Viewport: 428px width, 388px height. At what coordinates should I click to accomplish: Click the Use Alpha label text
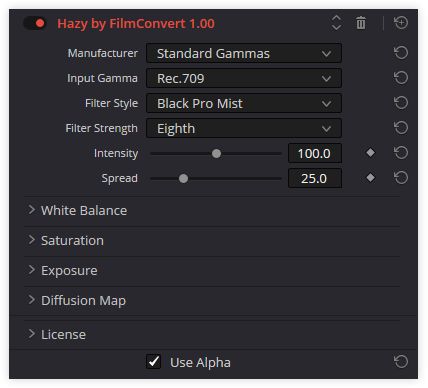point(200,362)
